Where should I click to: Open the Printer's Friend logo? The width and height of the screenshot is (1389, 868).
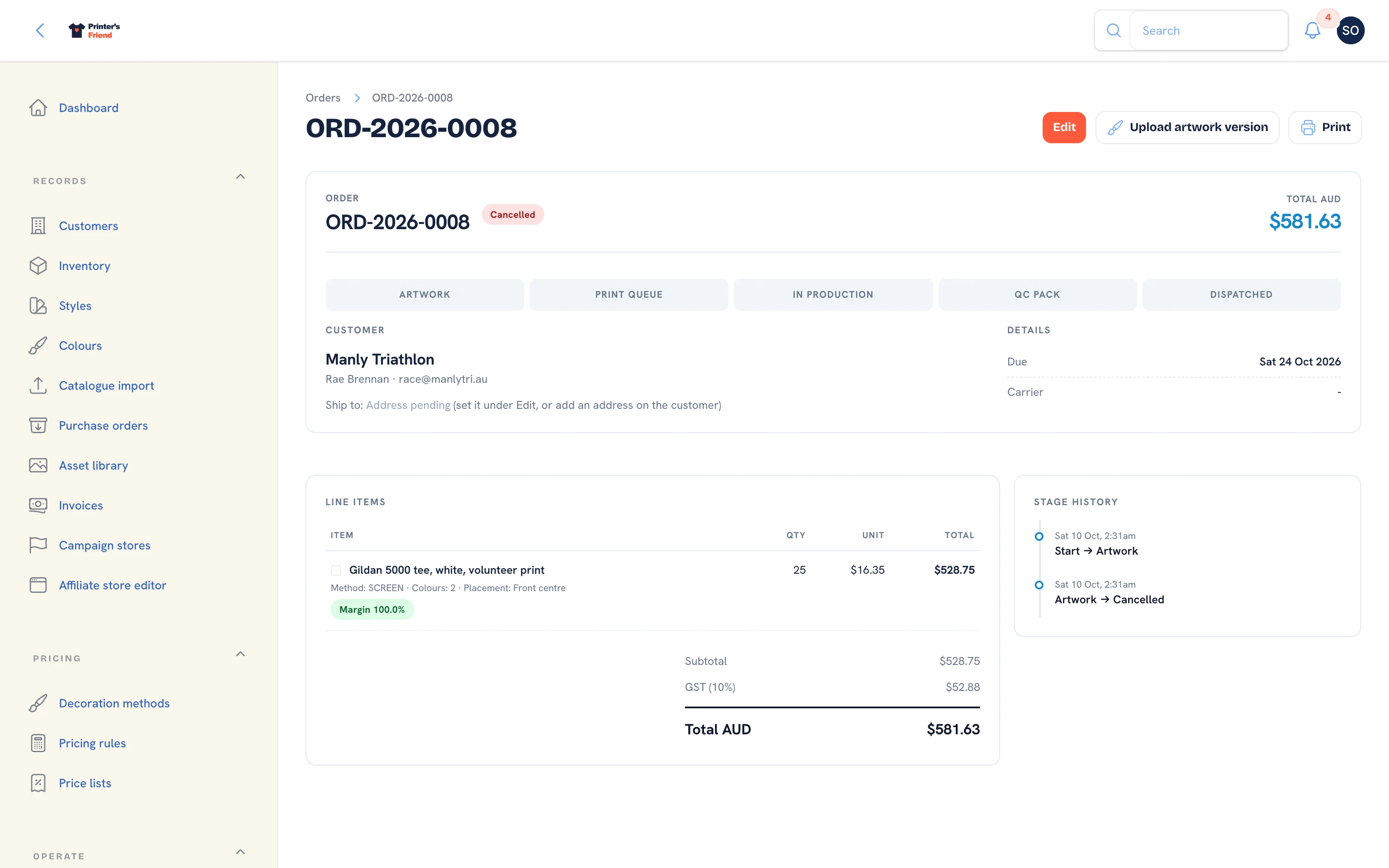(94, 30)
